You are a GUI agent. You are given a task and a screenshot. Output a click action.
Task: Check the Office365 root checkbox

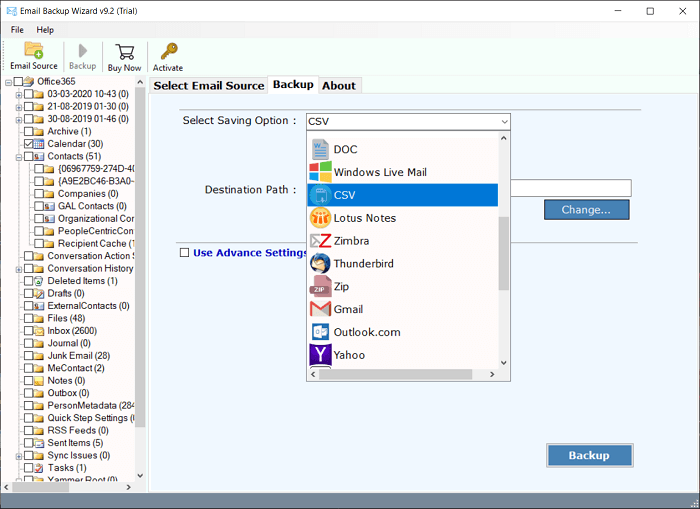point(18,81)
